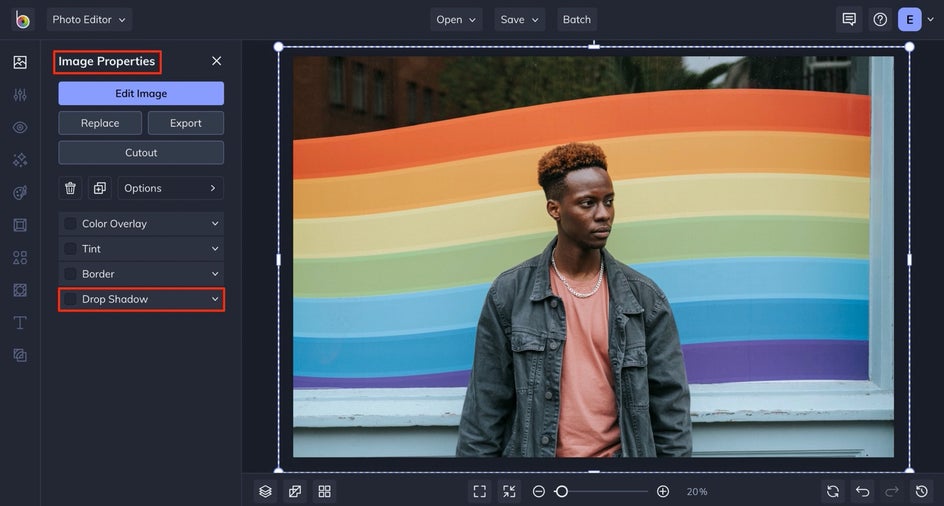Expand the Border section chevron
Viewport: 944px width, 506px height.
point(215,274)
